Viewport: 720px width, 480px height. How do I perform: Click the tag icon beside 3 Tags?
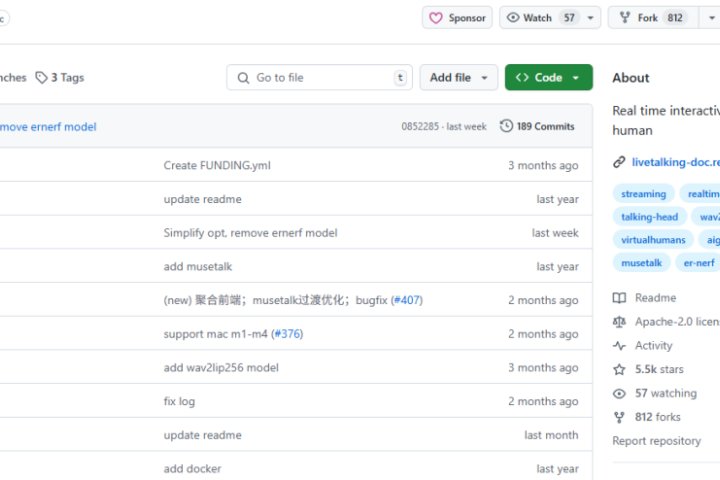click(41, 78)
